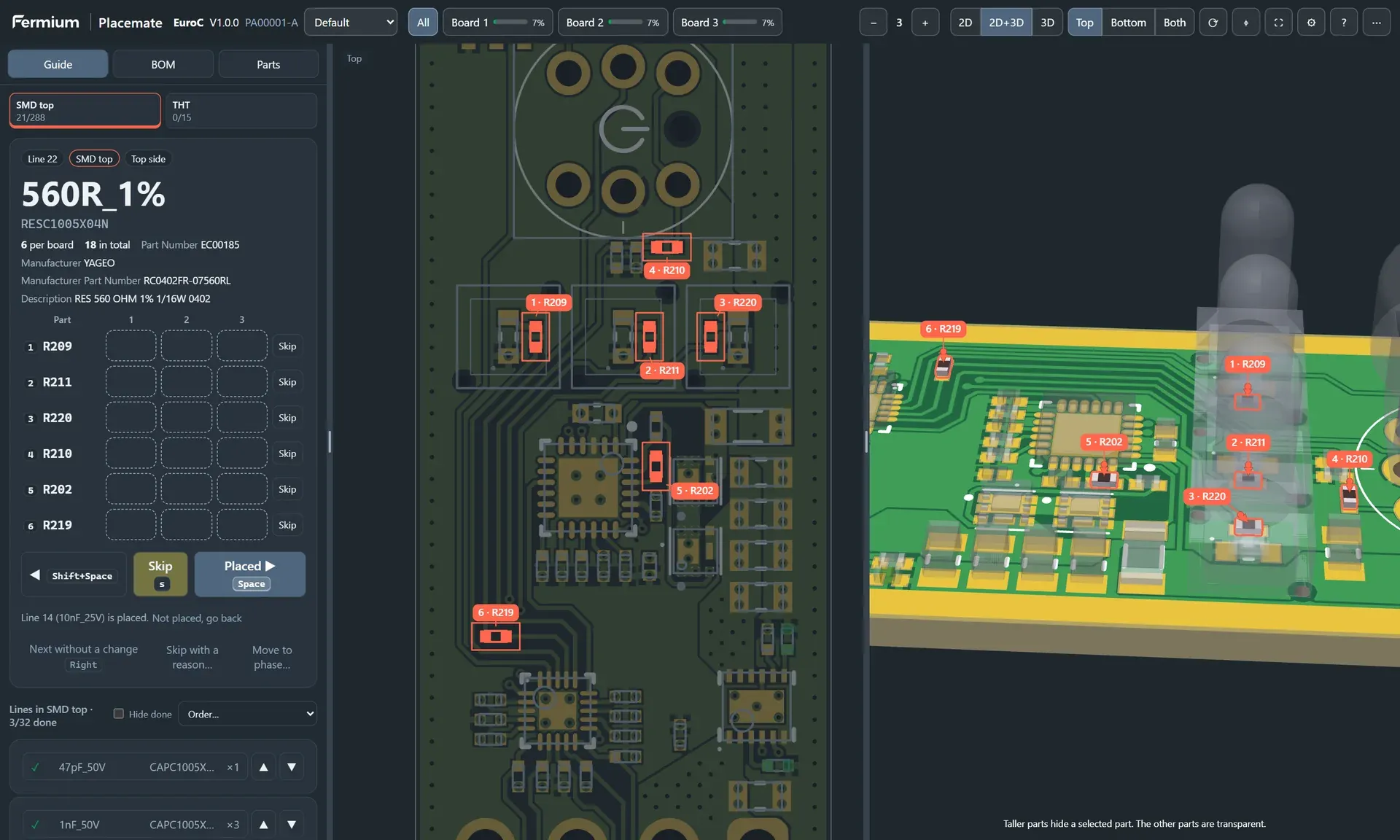Viewport: 1400px width, 840px height.
Task: Click the sparkle icon in top toolbar
Action: 1245,23
